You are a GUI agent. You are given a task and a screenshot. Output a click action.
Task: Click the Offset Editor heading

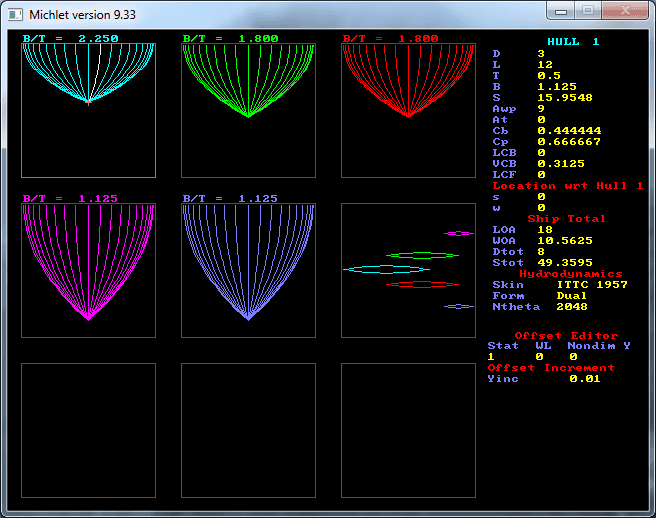click(566, 336)
